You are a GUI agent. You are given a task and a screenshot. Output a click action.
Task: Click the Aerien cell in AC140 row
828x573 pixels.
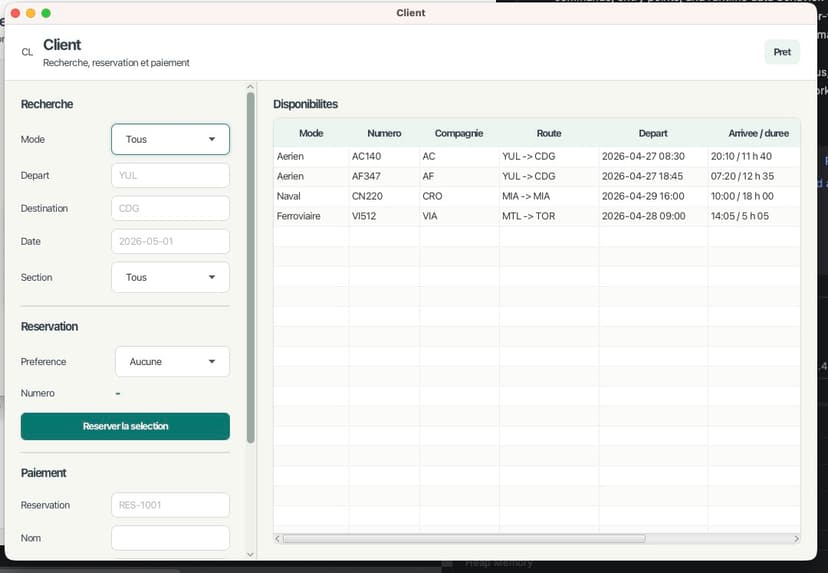pyautogui.click(x=311, y=156)
